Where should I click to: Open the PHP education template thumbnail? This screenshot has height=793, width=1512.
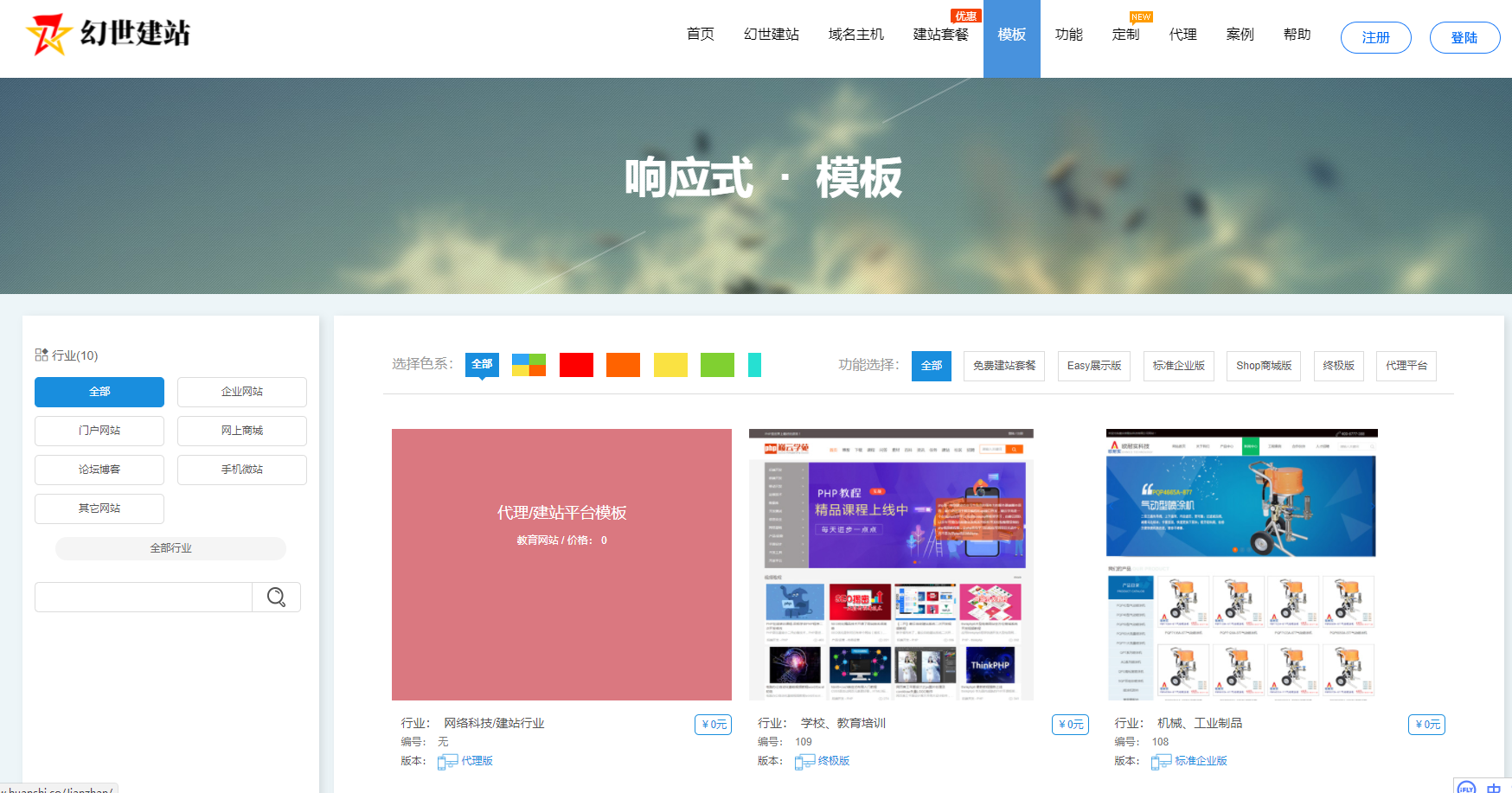click(891, 565)
